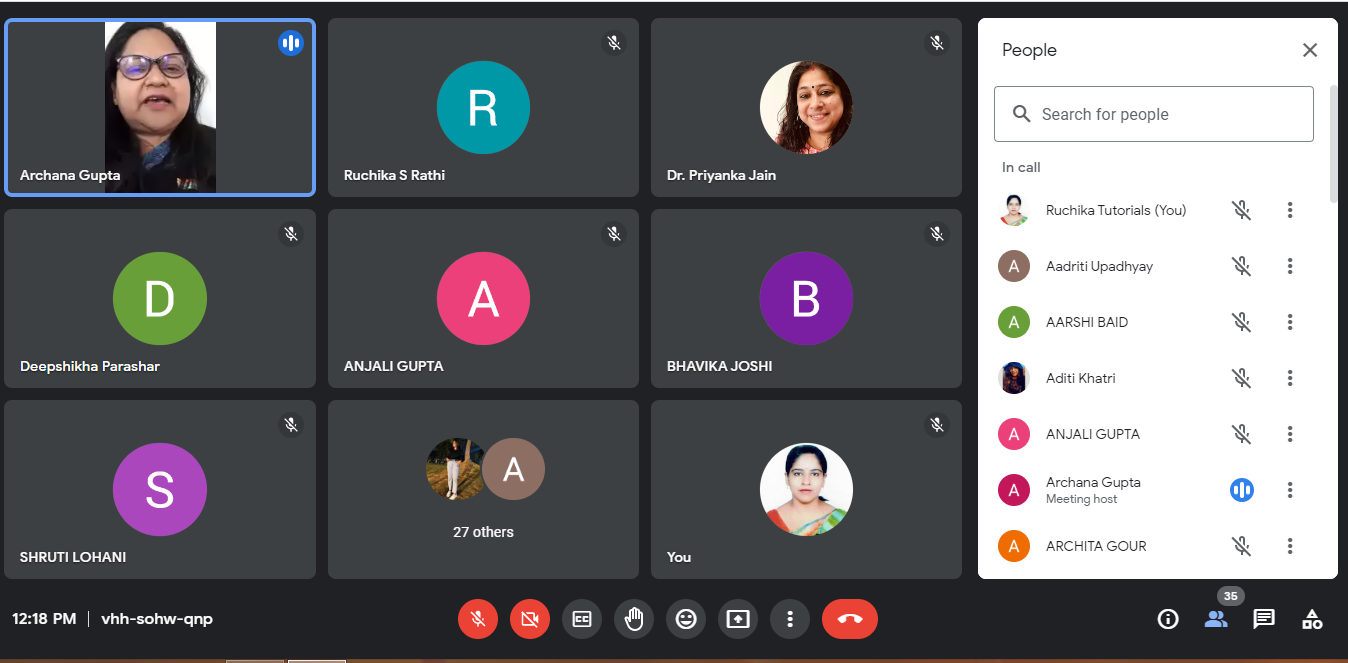Click the people panel scrollbar
The image size is (1348, 663).
[x=1333, y=145]
